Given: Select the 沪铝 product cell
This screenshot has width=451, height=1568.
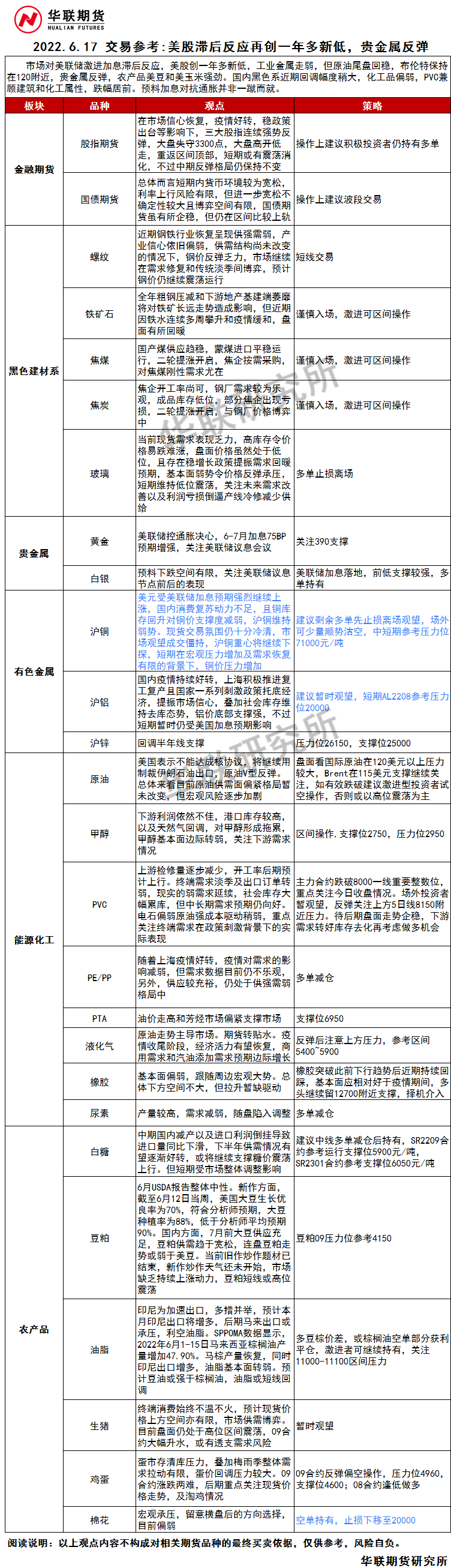Looking at the screenshot, I should [99, 702].
